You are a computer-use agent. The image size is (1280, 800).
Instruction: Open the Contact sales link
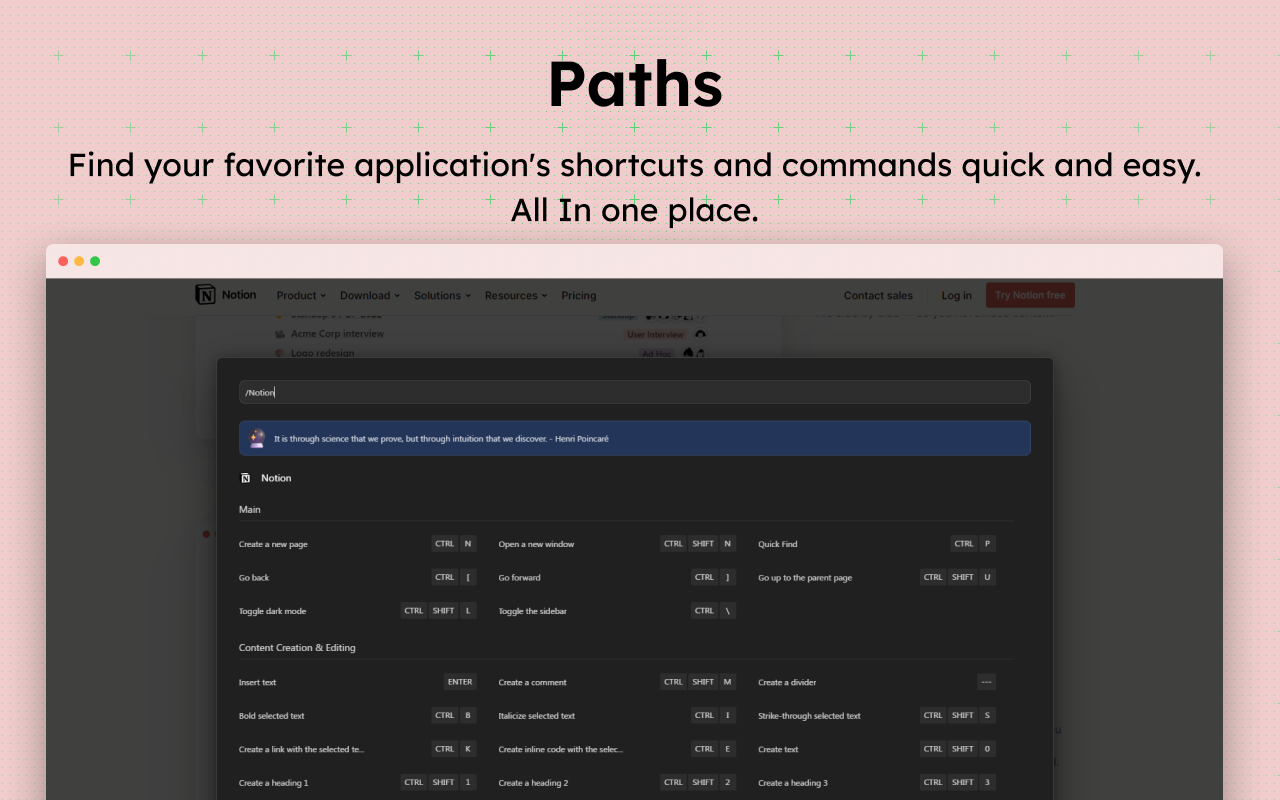point(878,296)
